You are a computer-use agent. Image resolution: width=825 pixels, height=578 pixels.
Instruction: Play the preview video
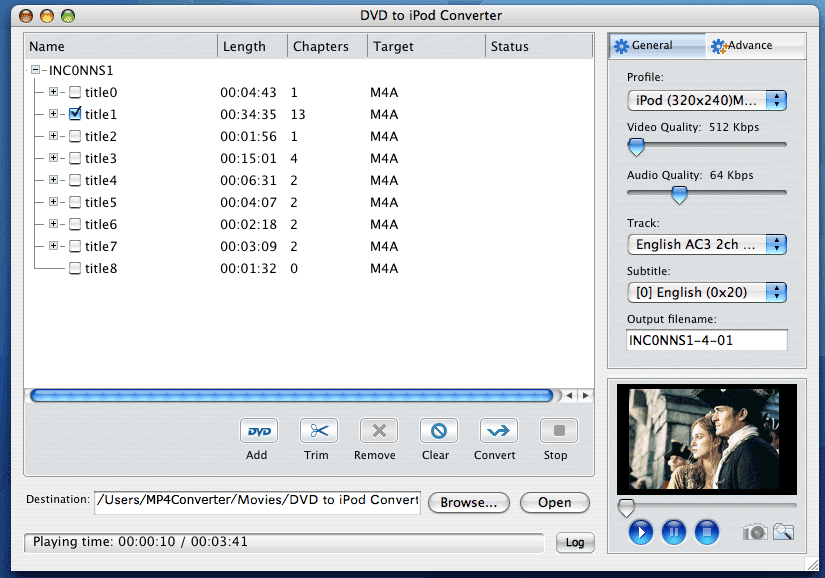[x=640, y=532]
